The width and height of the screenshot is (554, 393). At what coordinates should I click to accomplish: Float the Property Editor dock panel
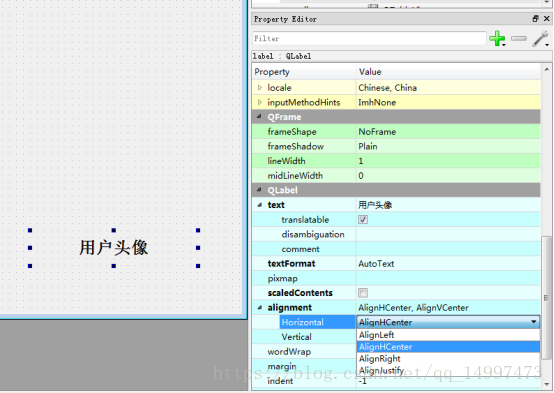[x=536, y=19]
